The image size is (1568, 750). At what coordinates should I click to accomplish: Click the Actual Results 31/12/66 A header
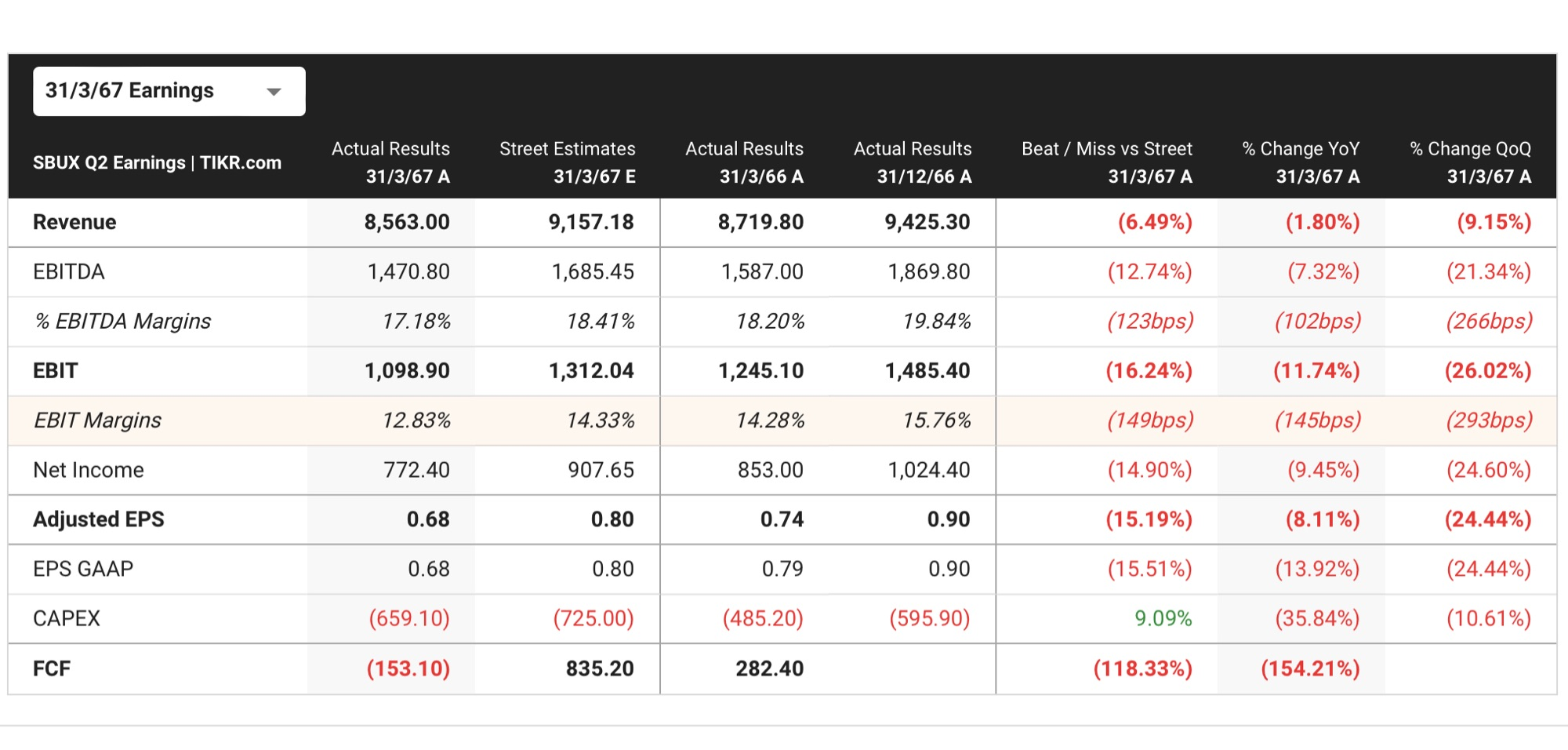tap(913, 162)
